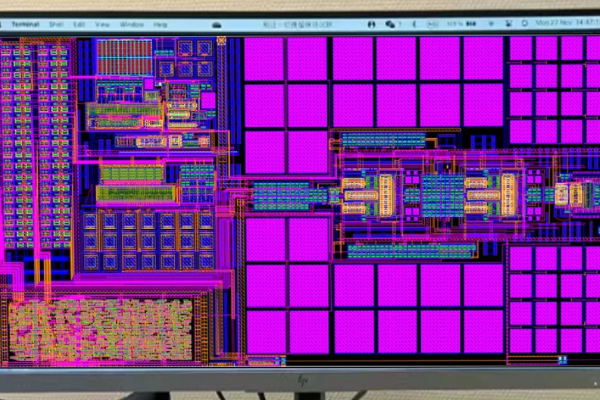
Task: Open the Edit menu
Action: (79, 24)
